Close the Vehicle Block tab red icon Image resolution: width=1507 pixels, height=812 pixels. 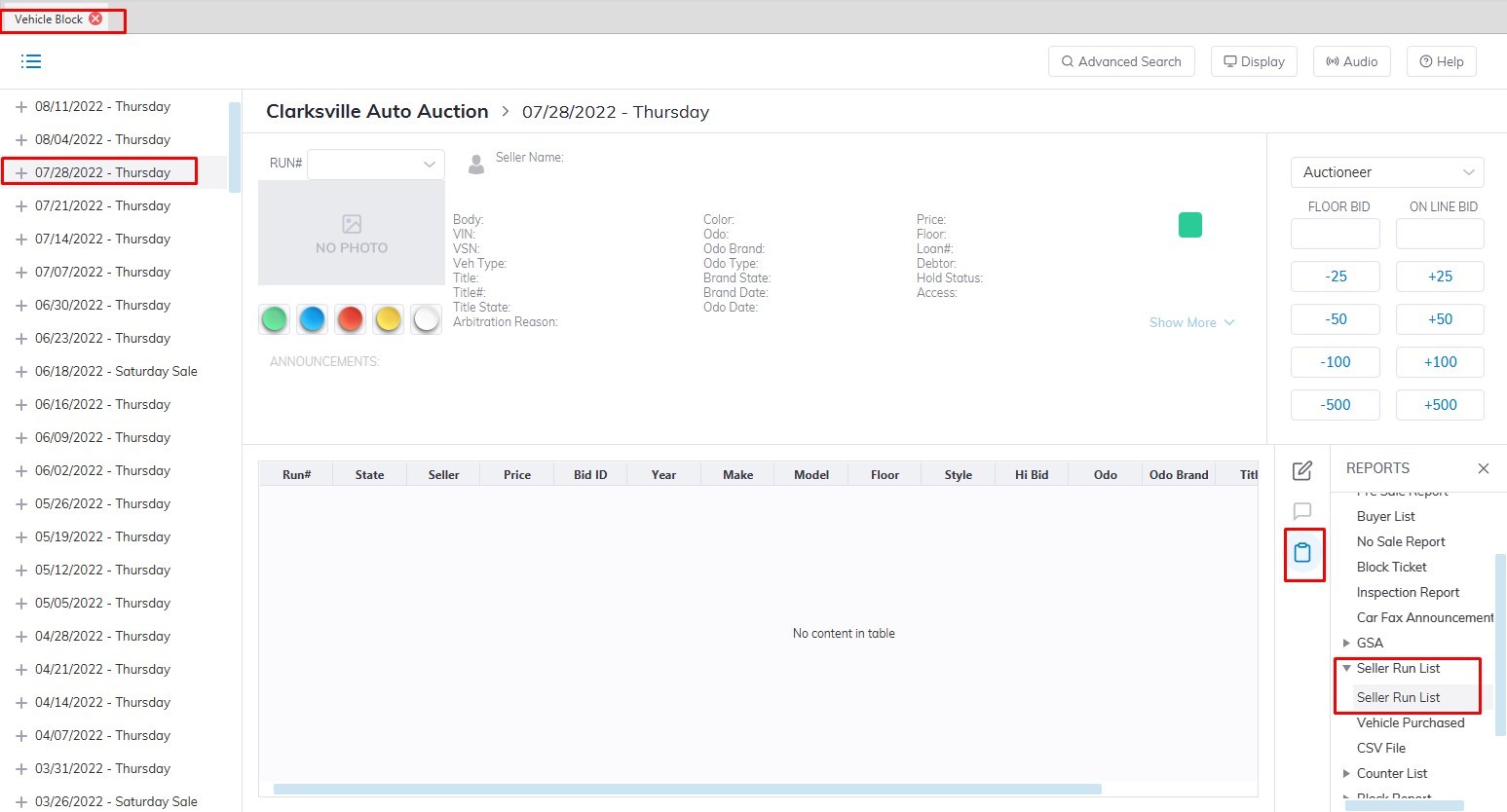tap(95, 18)
